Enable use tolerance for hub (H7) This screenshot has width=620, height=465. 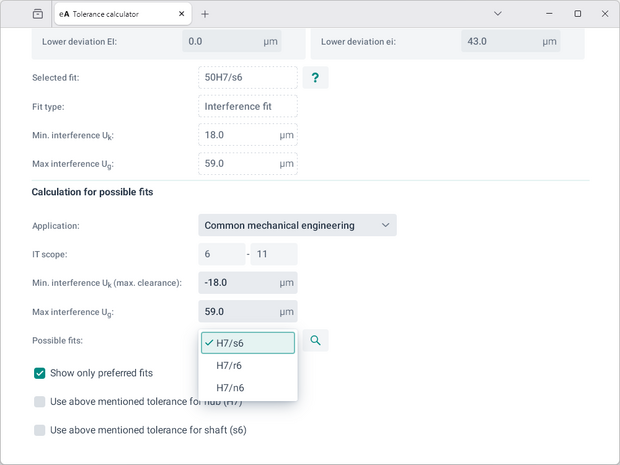[x=40, y=402]
